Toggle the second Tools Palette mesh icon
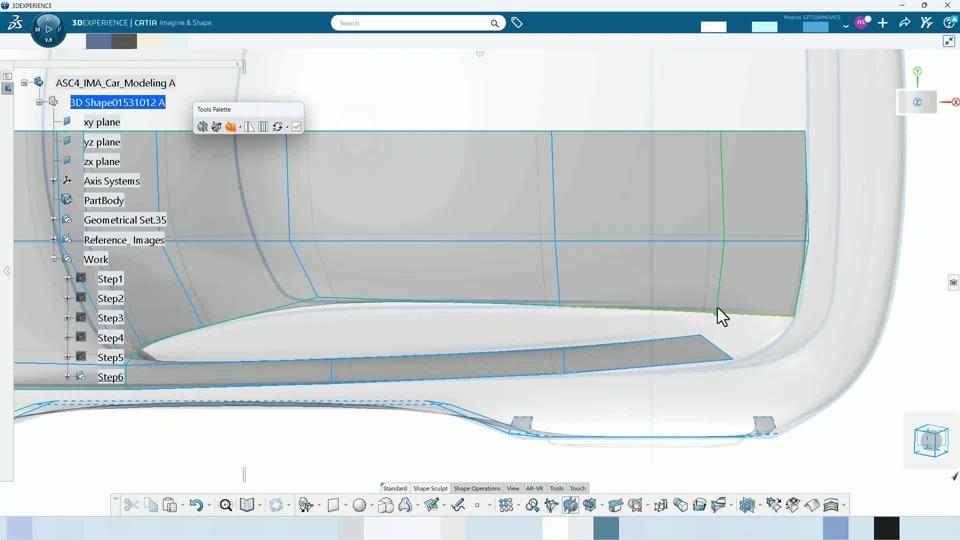The image size is (960, 540). pos(216,127)
